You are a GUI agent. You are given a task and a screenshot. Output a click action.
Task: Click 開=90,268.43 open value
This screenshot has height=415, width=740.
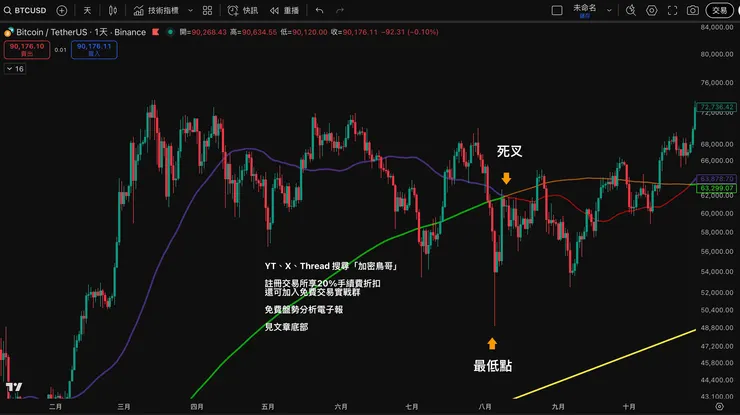(x=203, y=32)
